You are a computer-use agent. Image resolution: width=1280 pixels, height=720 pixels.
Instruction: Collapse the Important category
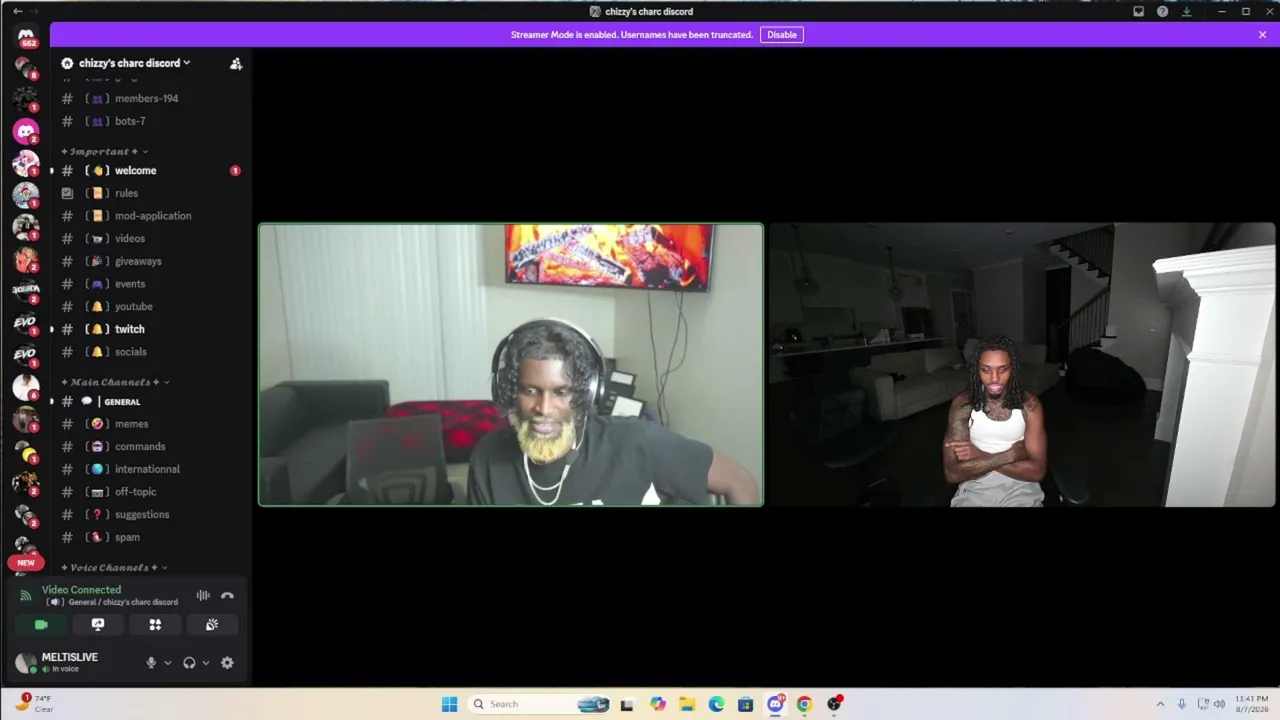tap(105, 152)
